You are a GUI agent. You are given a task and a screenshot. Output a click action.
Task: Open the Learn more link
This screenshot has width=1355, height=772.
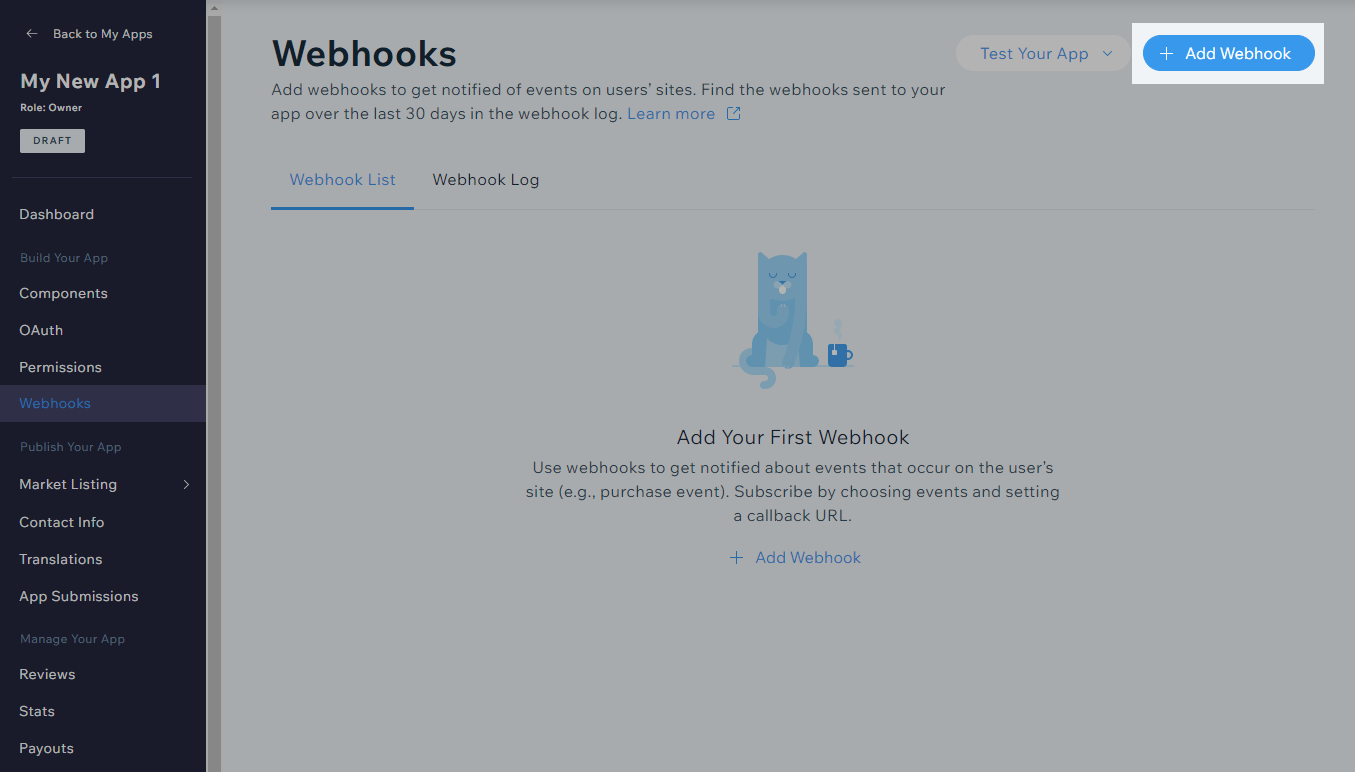[x=670, y=114]
